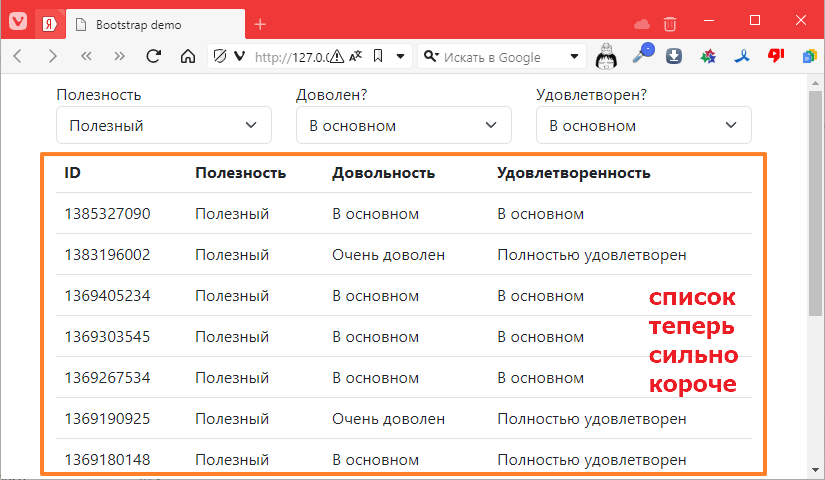Click the vertical page scrollbar

[x=815, y=250]
